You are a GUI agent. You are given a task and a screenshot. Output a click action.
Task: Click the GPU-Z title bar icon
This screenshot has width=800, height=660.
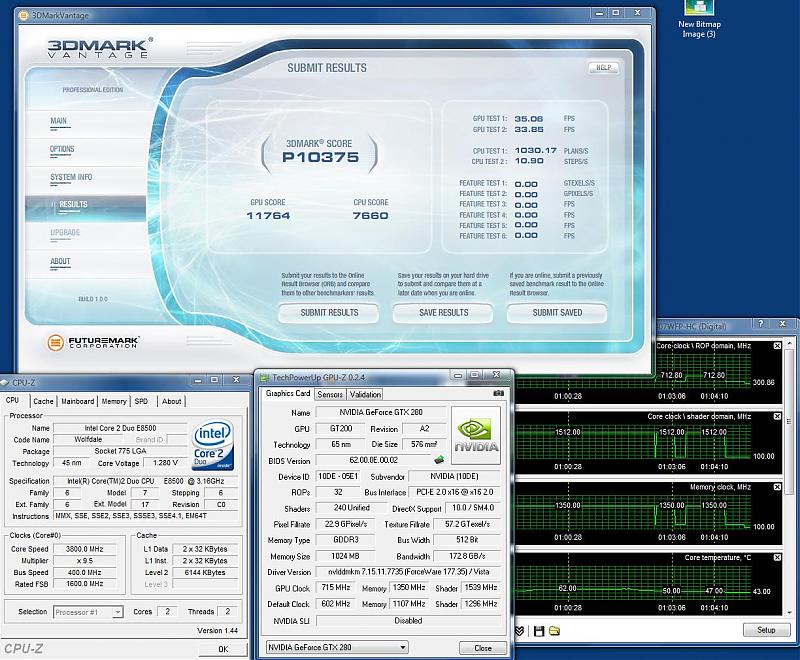(x=264, y=377)
